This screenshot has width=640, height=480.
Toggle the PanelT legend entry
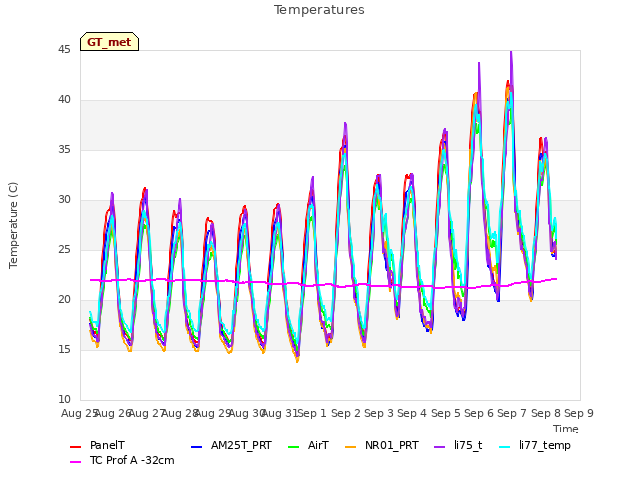click(x=97, y=445)
